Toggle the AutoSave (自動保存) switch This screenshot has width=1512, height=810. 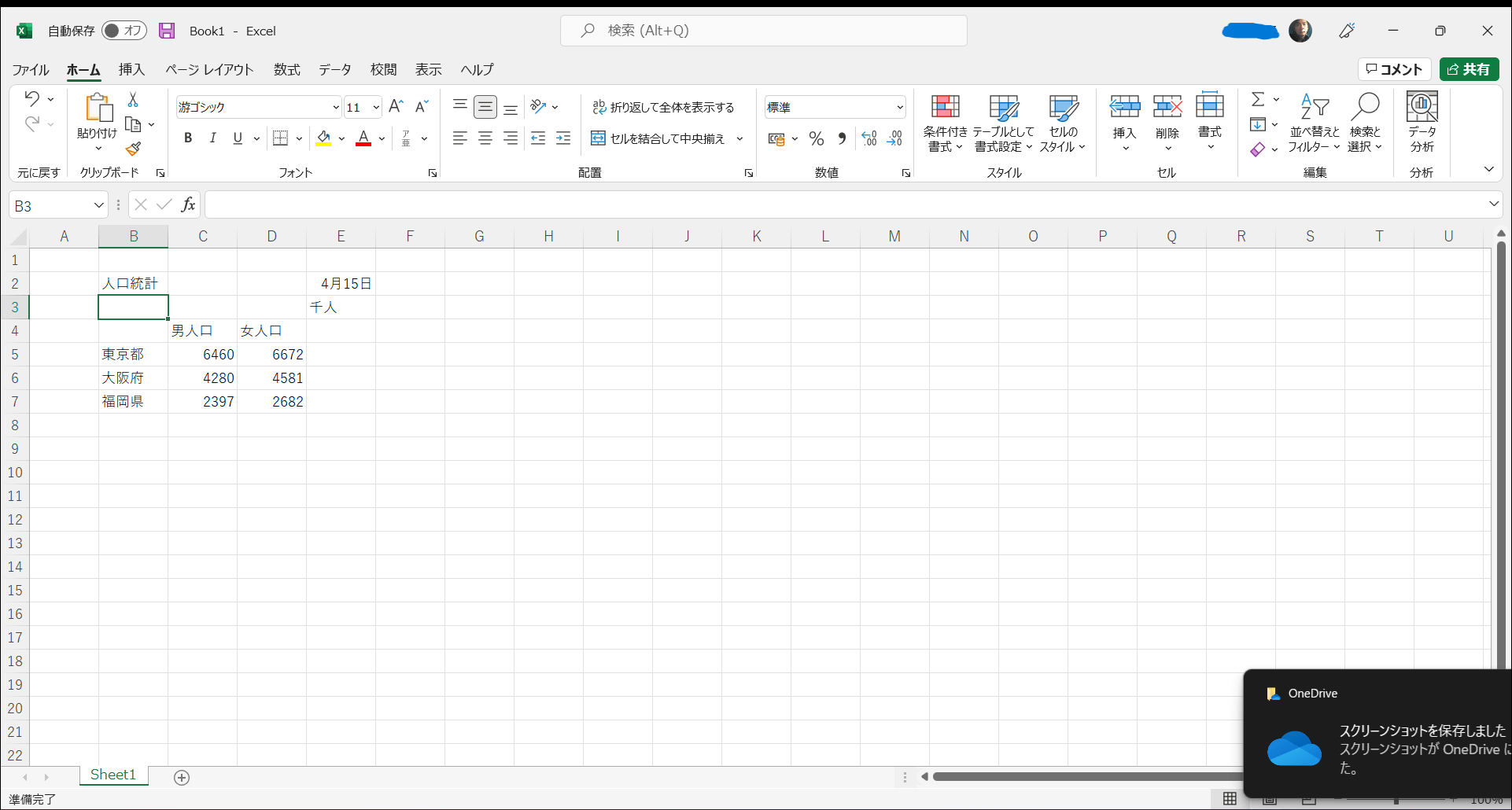point(124,31)
